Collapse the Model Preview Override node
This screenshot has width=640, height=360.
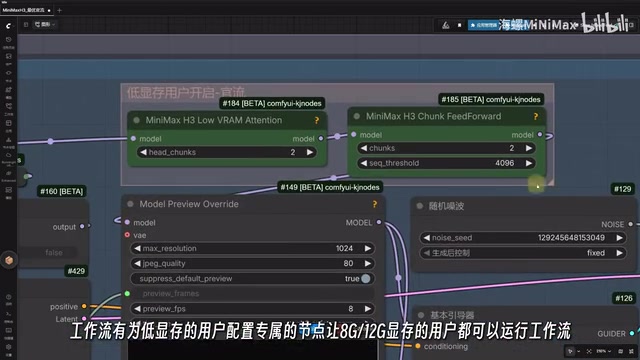click(130, 204)
